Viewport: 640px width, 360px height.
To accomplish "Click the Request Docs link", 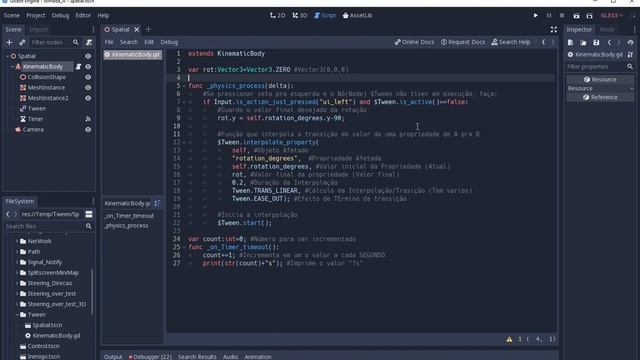I will 463,42.
